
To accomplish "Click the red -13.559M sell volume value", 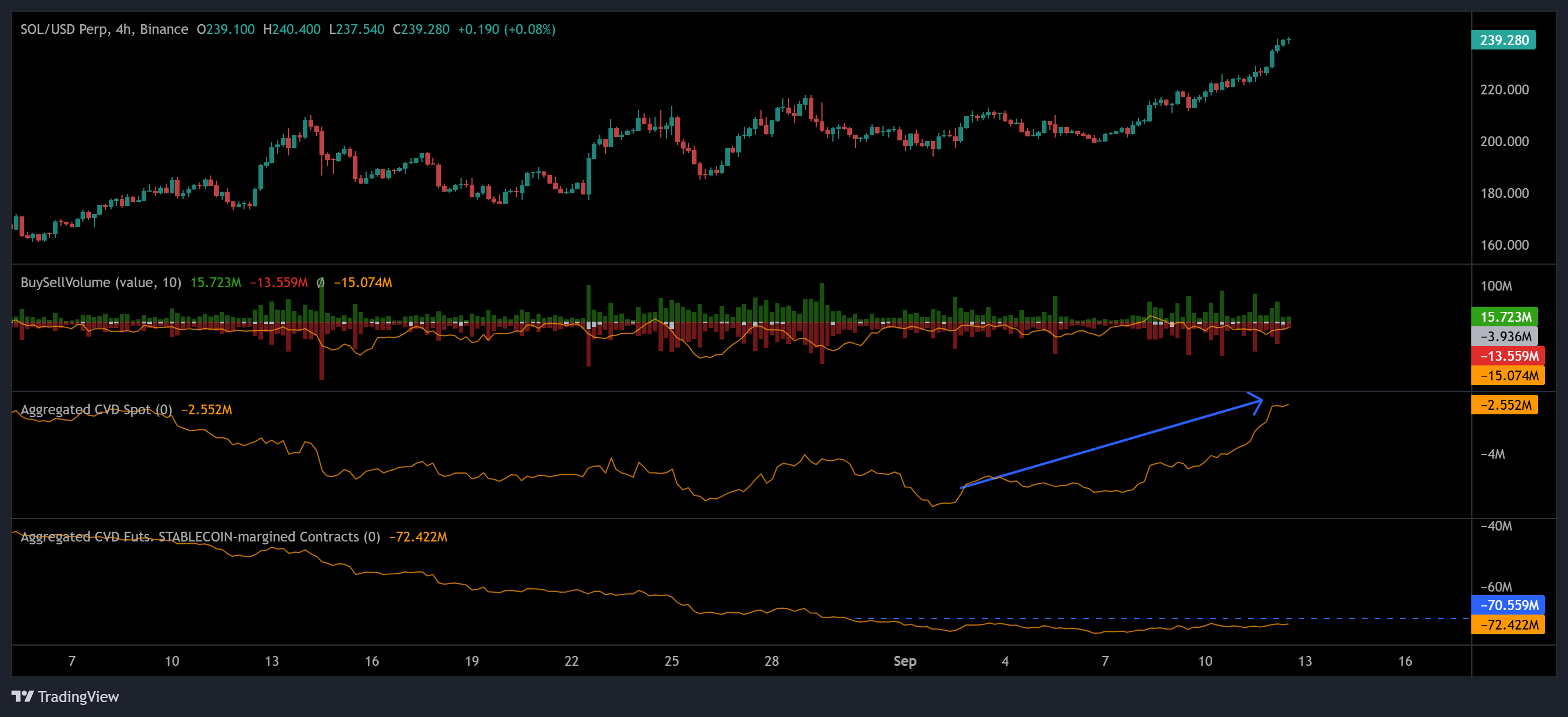I will point(279,283).
